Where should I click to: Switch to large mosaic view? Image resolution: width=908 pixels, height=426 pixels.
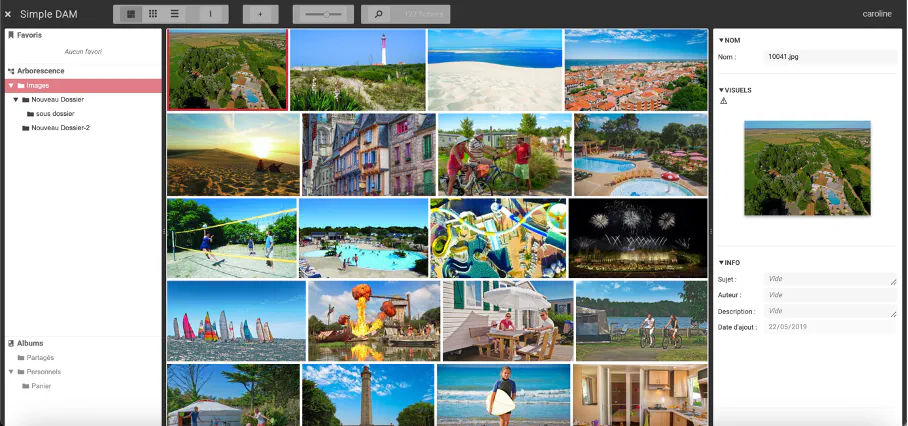coord(131,14)
